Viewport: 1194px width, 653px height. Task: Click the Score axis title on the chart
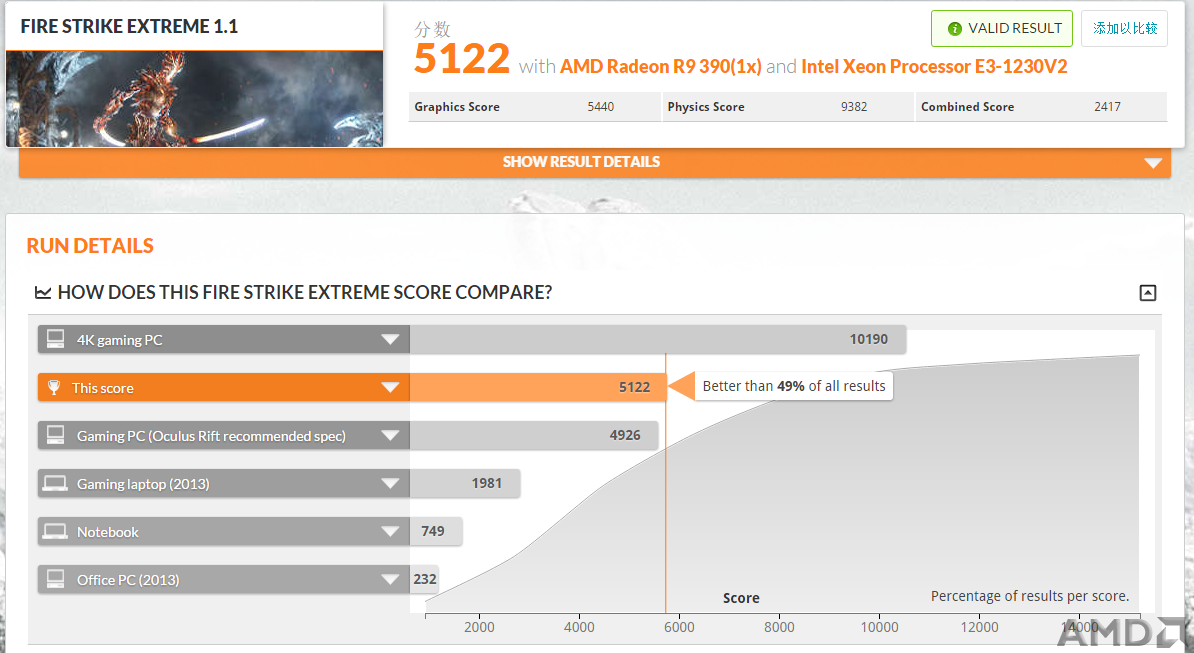click(741, 598)
